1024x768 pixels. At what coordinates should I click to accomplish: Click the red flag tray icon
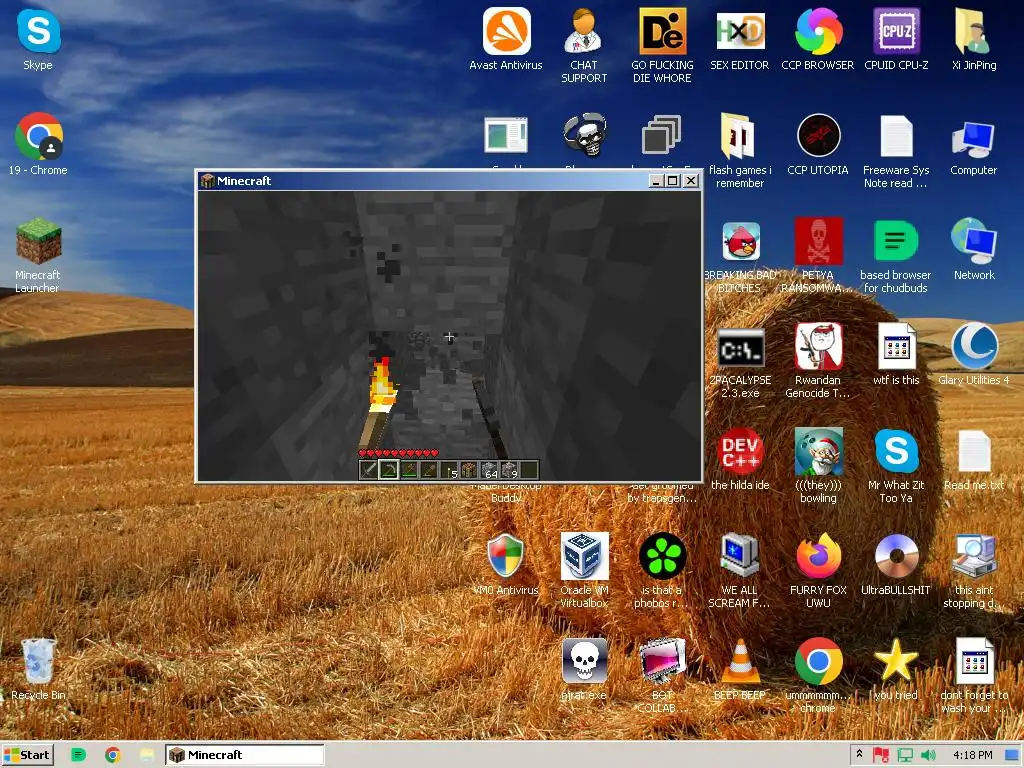[x=881, y=756]
